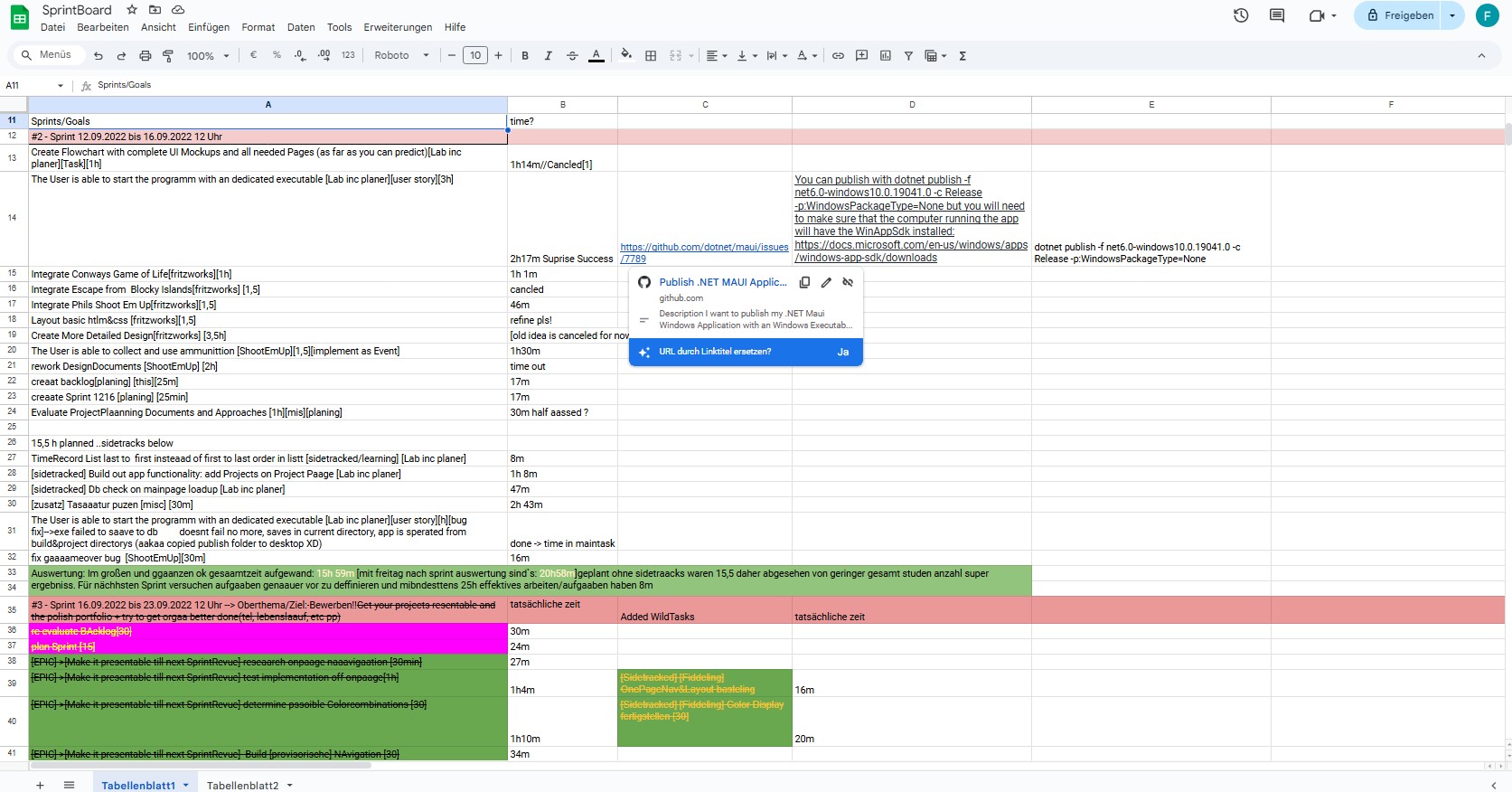Screen dimensions: 1512x792
Task: Open the Publish .NET MAUI link
Action: pos(723,282)
